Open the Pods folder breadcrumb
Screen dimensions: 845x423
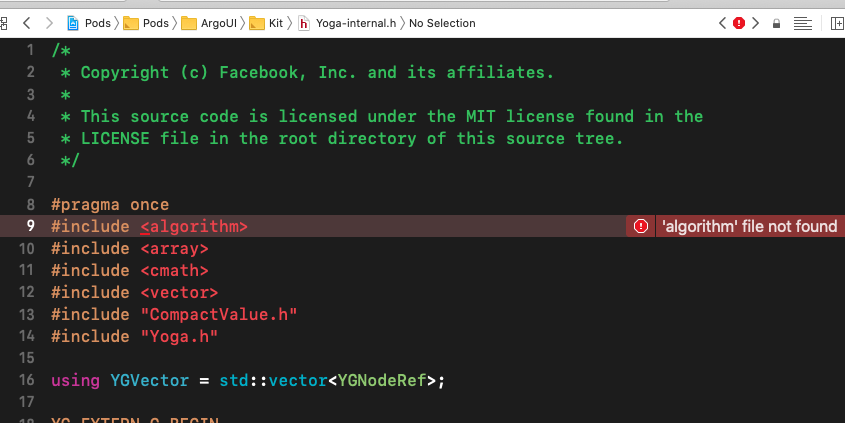point(146,22)
